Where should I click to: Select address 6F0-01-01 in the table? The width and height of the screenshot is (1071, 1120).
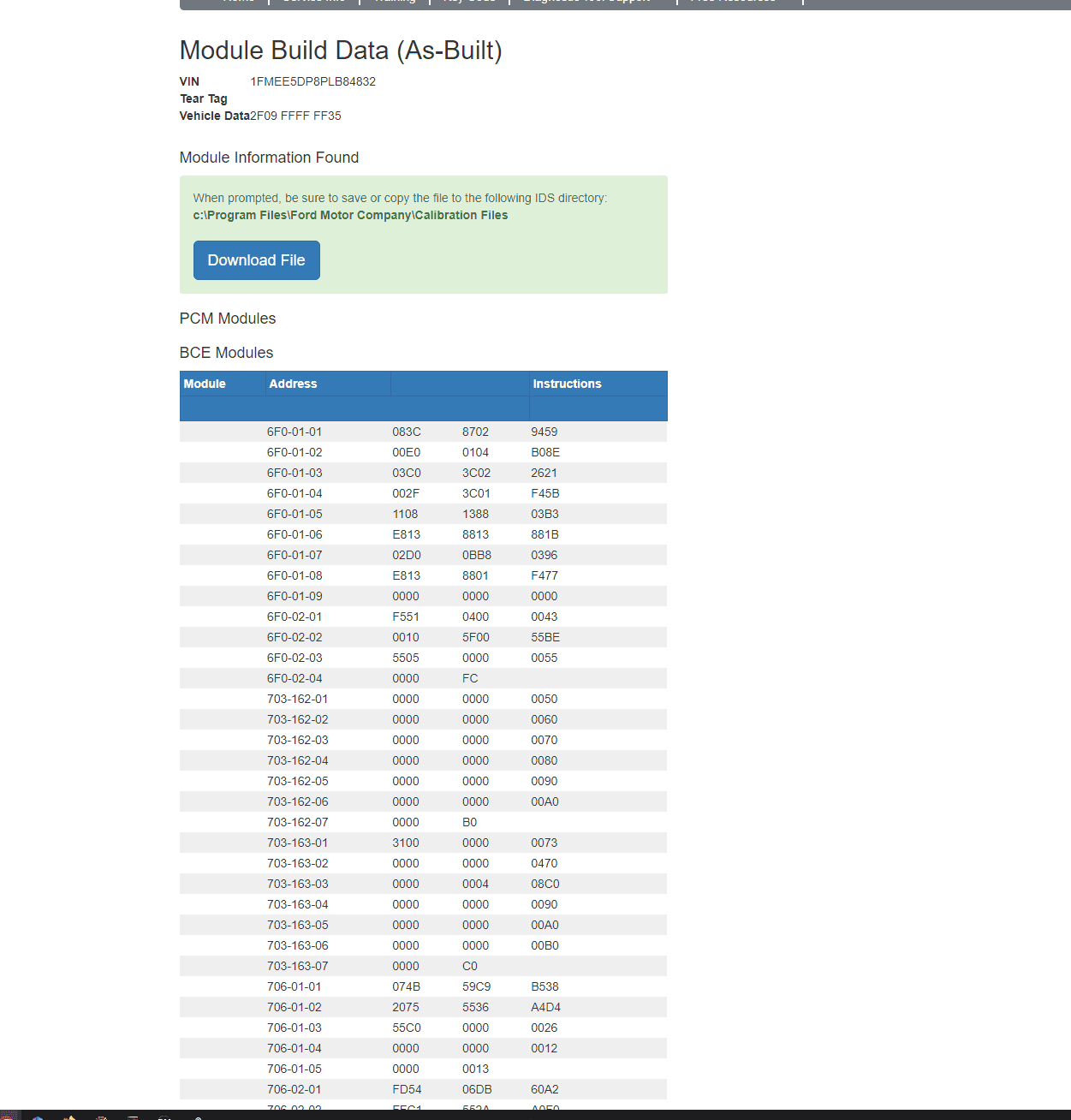pyautogui.click(x=295, y=432)
